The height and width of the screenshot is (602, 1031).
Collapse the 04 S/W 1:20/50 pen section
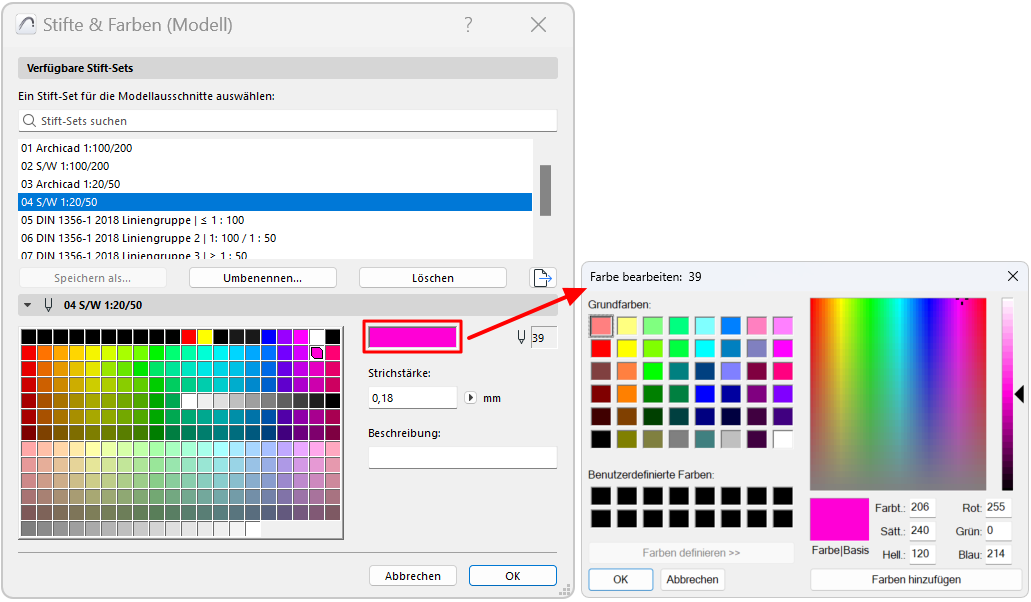[27, 303]
